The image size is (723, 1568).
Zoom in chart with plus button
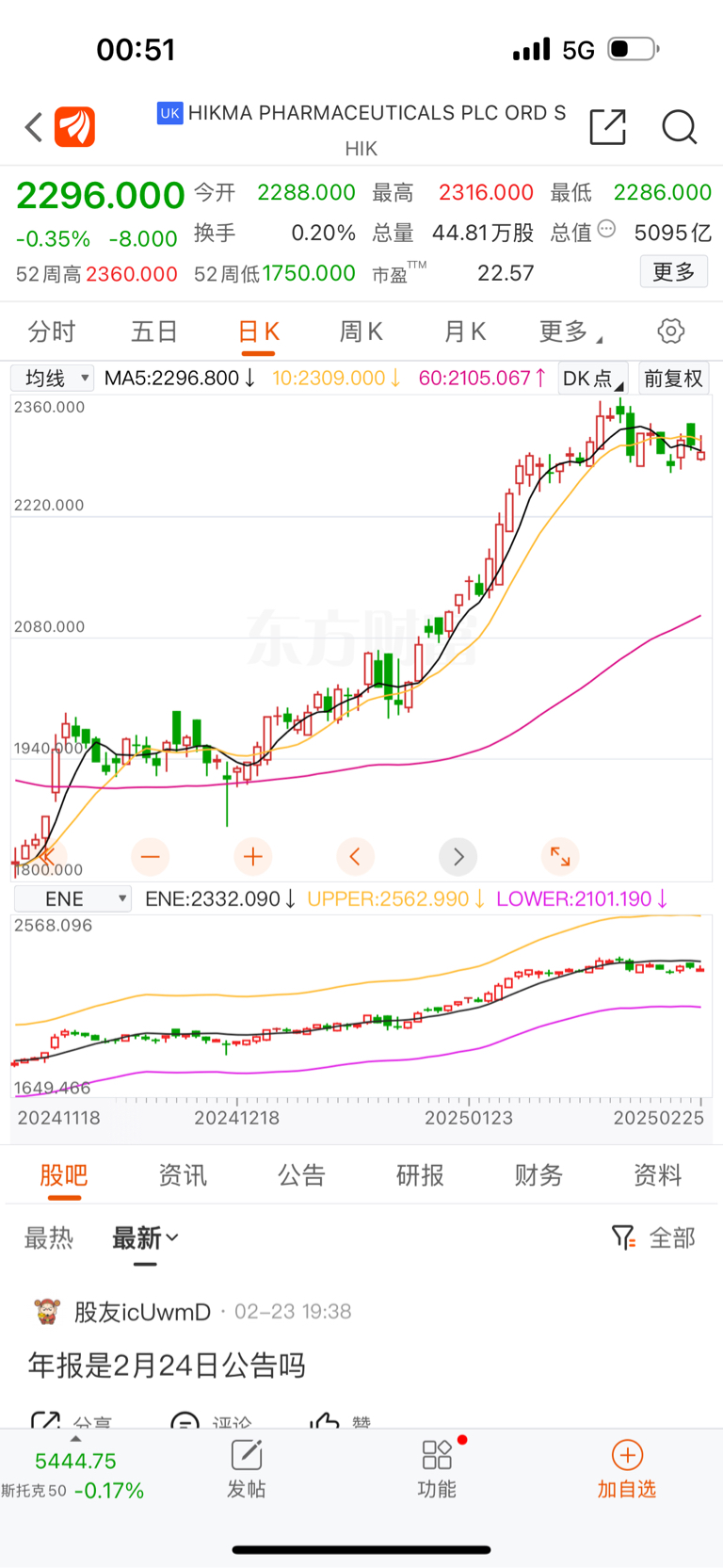click(252, 856)
